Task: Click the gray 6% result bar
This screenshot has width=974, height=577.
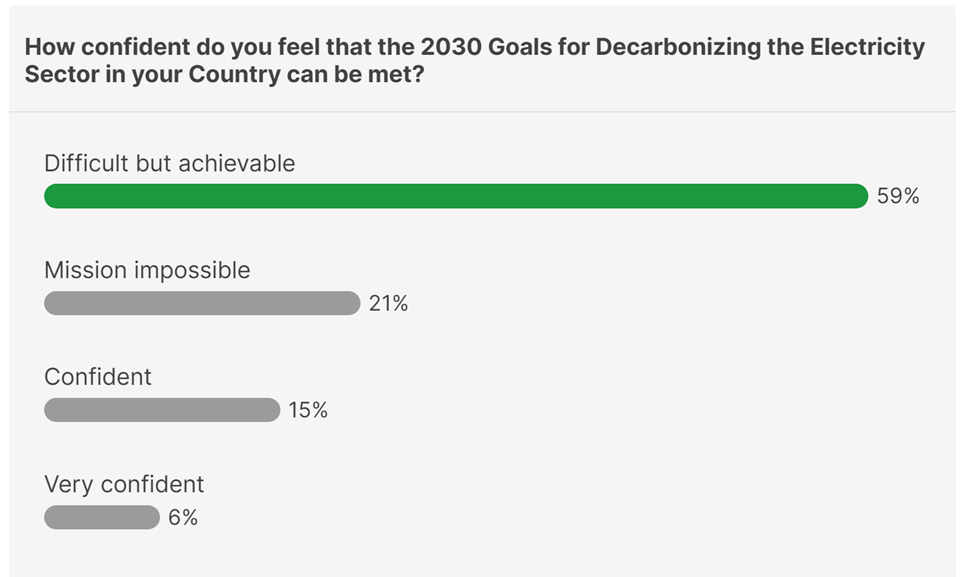Action: 102,517
